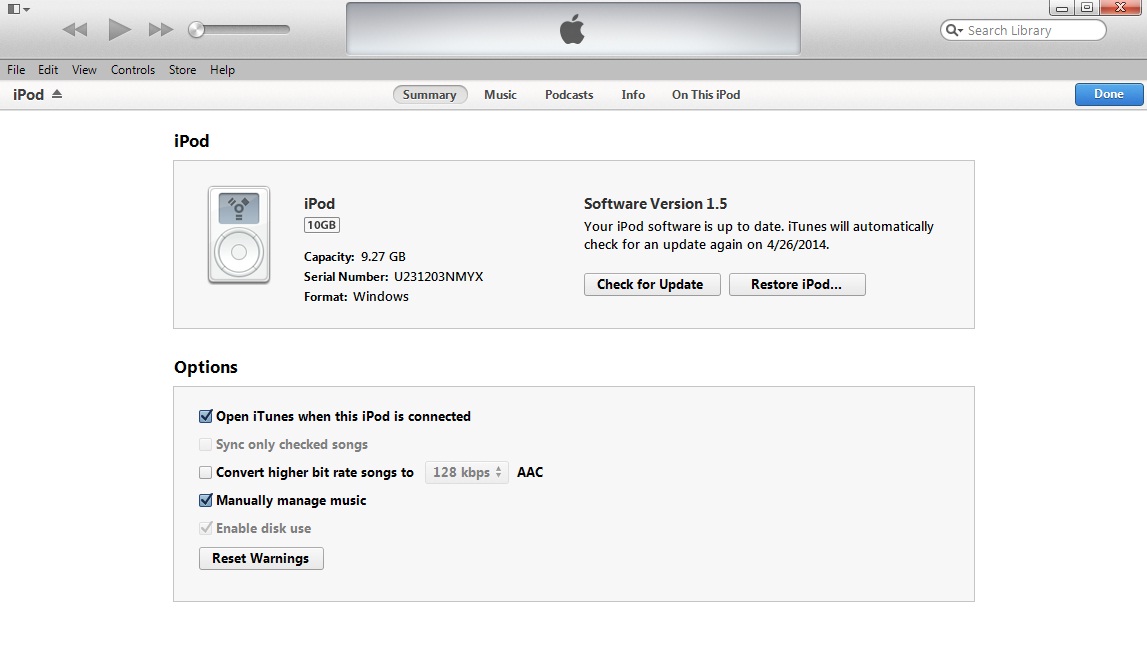1147x649 pixels.
Task: Click the magnifier icon in search
Action: (954, 30)
